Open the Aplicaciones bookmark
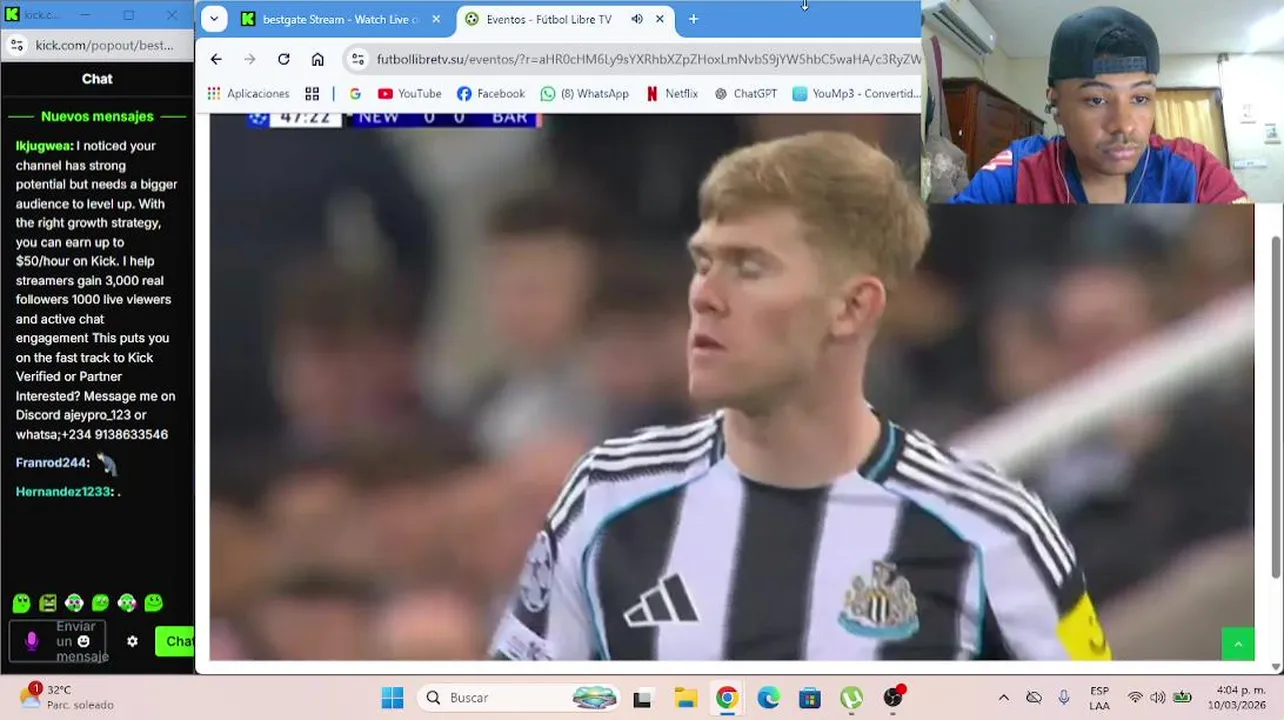Viewport: 1284px width, 720px height. 248,93
